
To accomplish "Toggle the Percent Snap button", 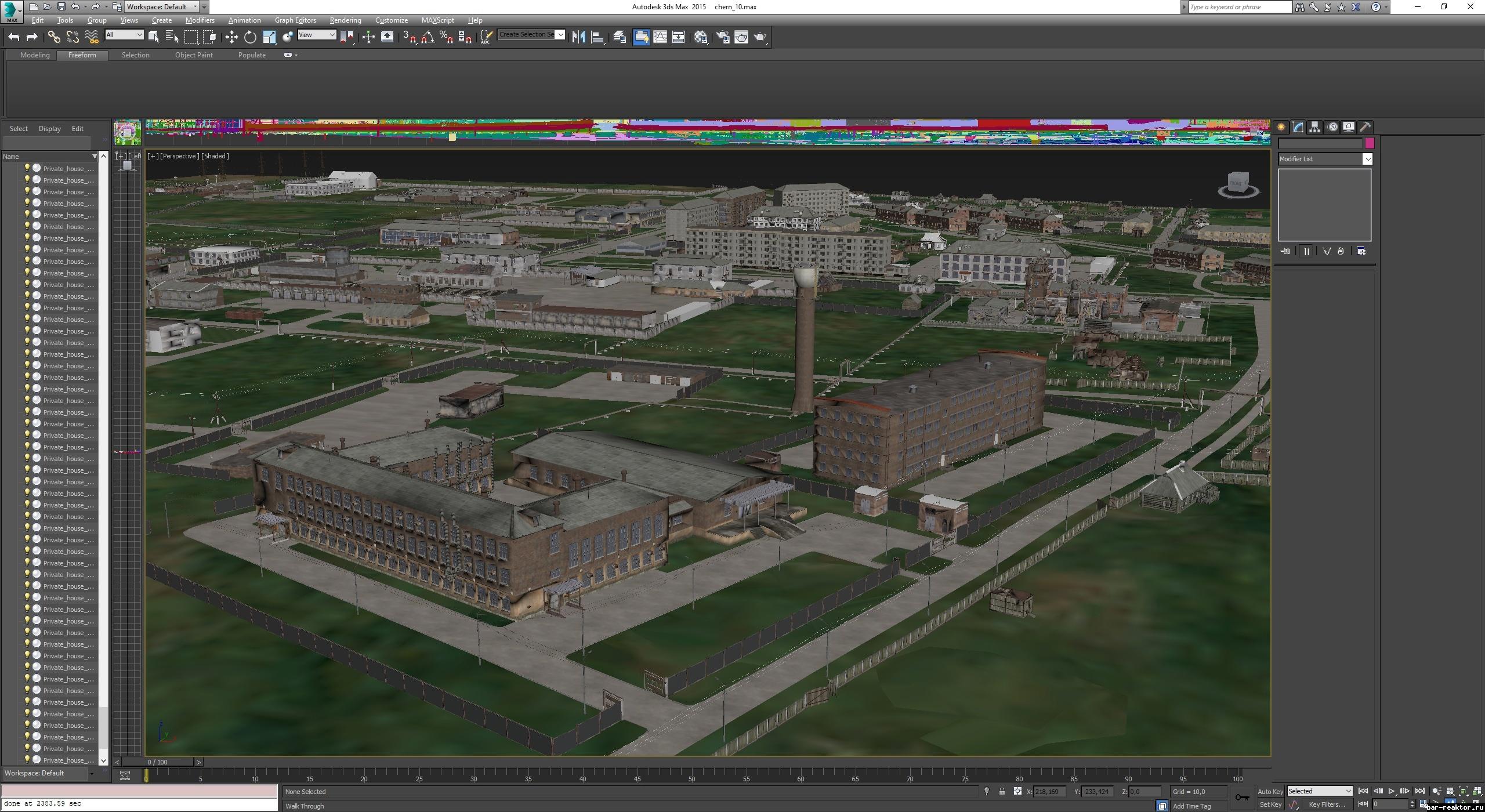I will click(x=446, y=37).
